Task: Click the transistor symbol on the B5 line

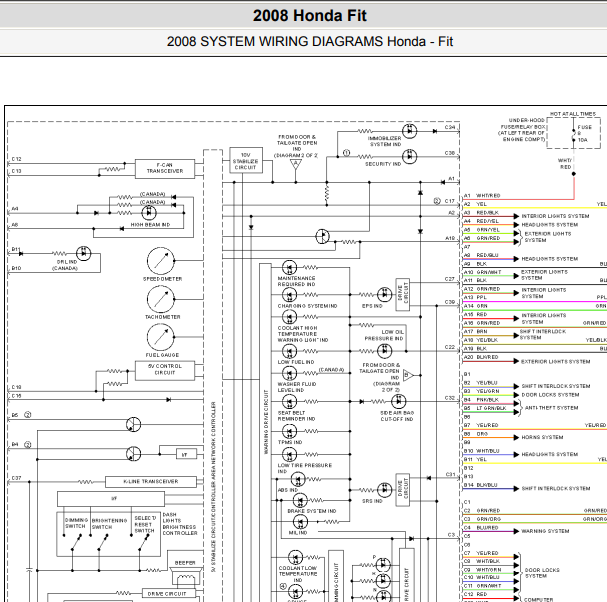Action: coord(134,424)
